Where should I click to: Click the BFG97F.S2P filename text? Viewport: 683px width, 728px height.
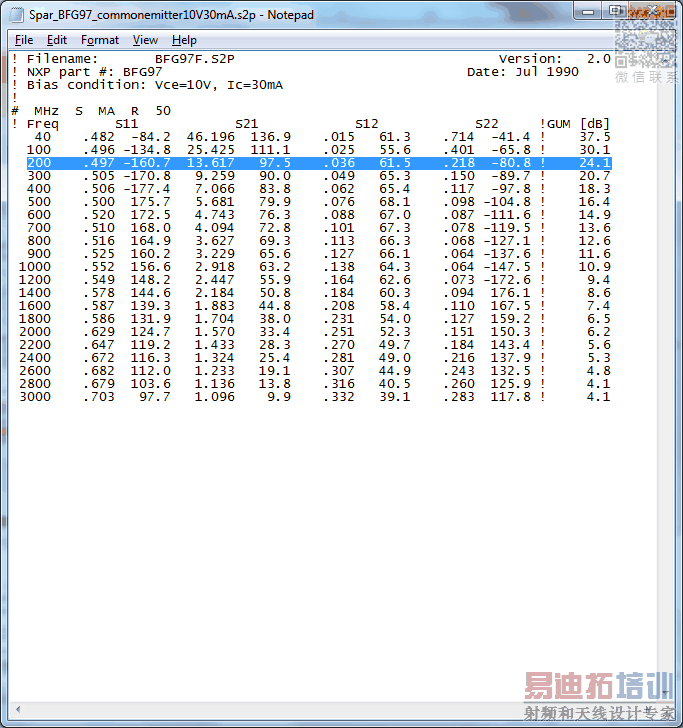pos(195,59)
